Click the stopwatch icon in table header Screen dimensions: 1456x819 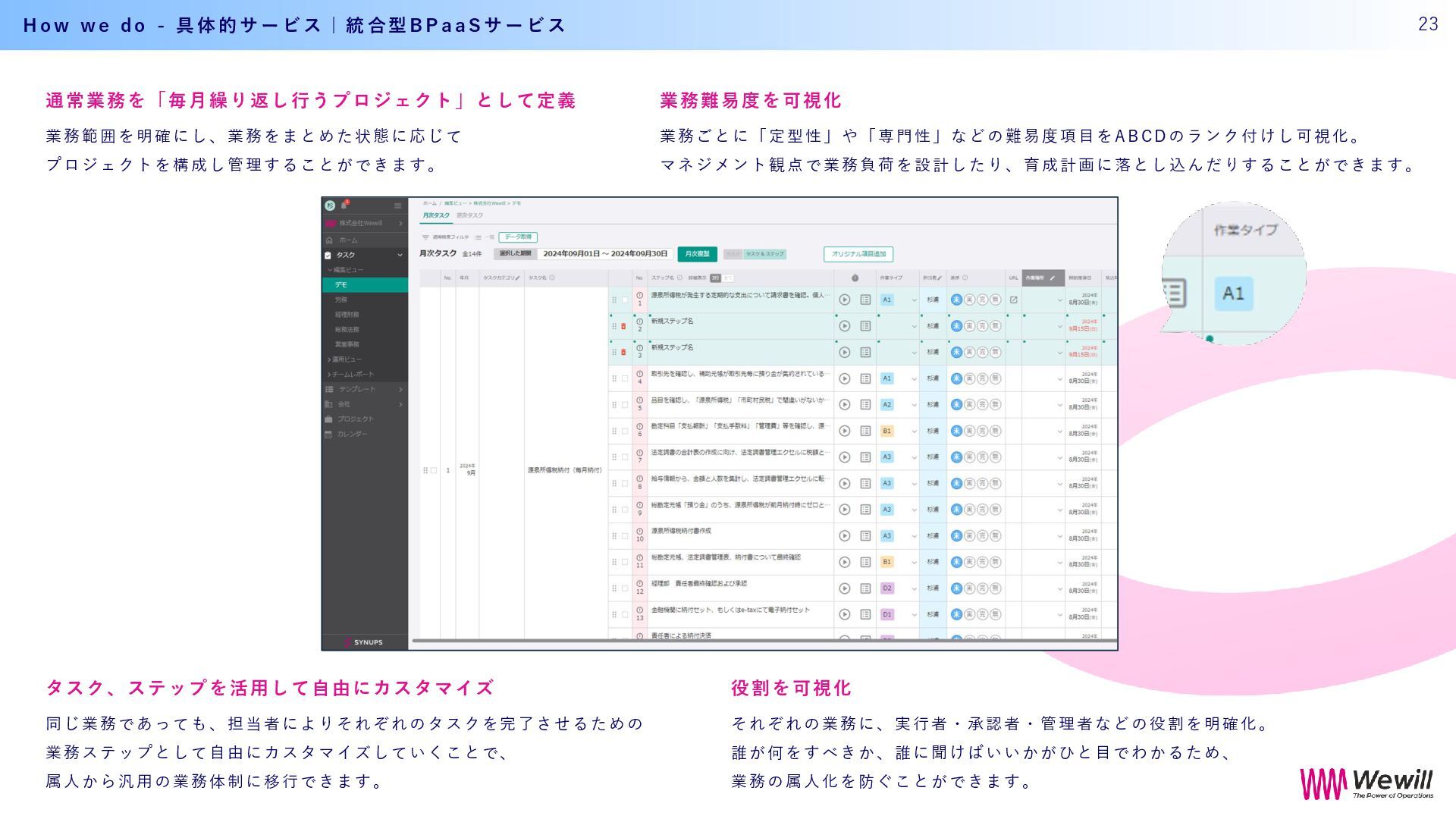(x=855, y=278)
